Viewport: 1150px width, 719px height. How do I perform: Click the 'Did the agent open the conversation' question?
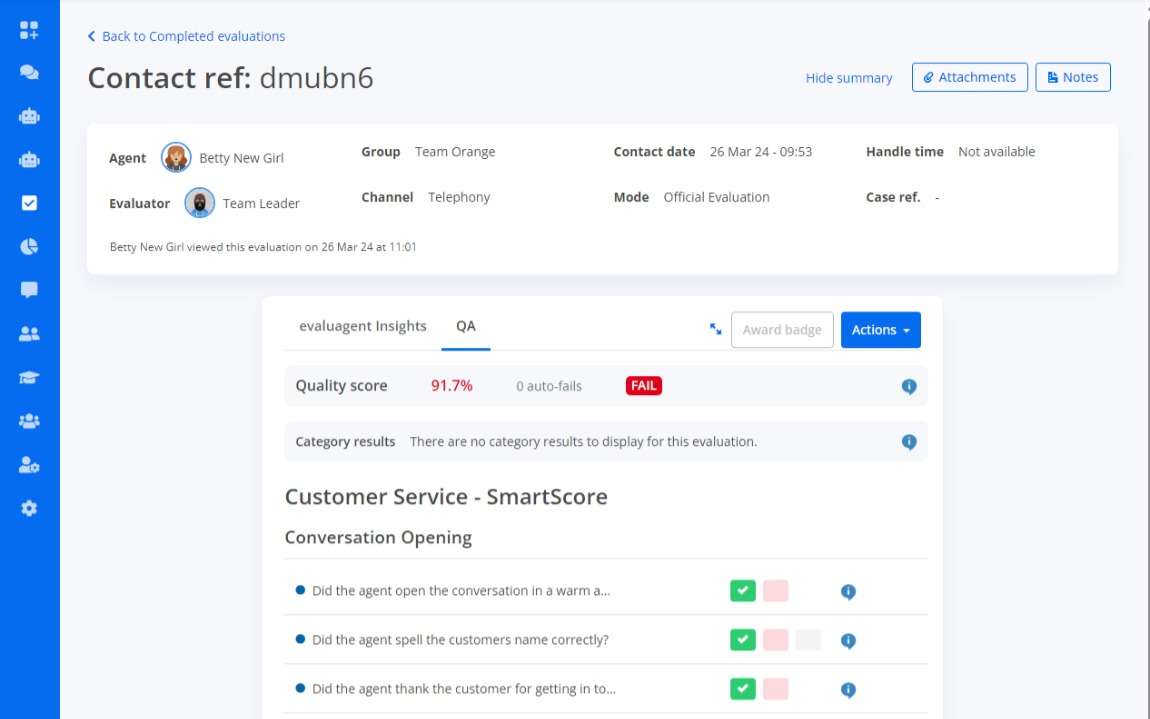tap(461, 591)
